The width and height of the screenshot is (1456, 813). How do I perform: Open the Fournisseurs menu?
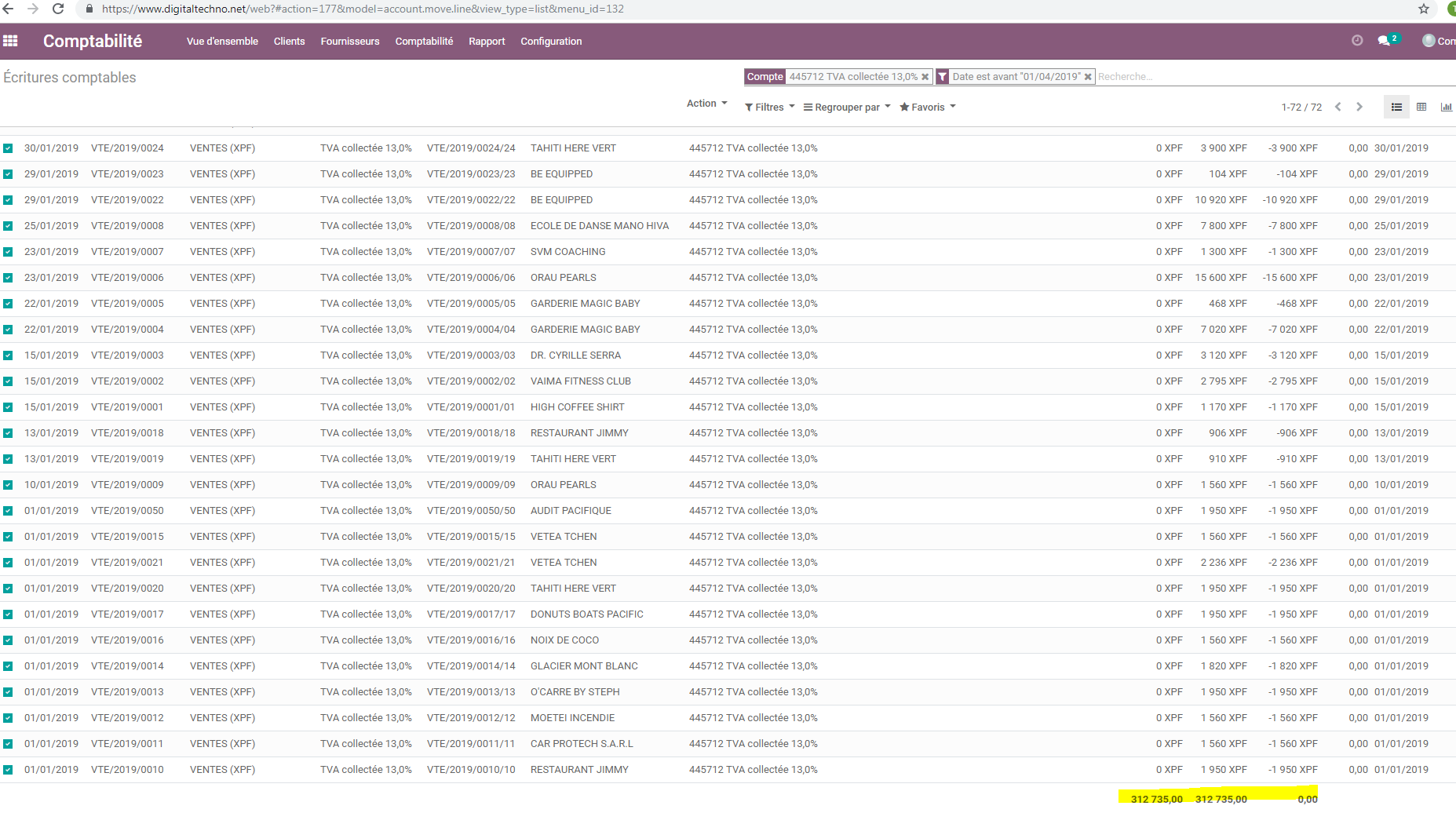(x=349, y=42)
